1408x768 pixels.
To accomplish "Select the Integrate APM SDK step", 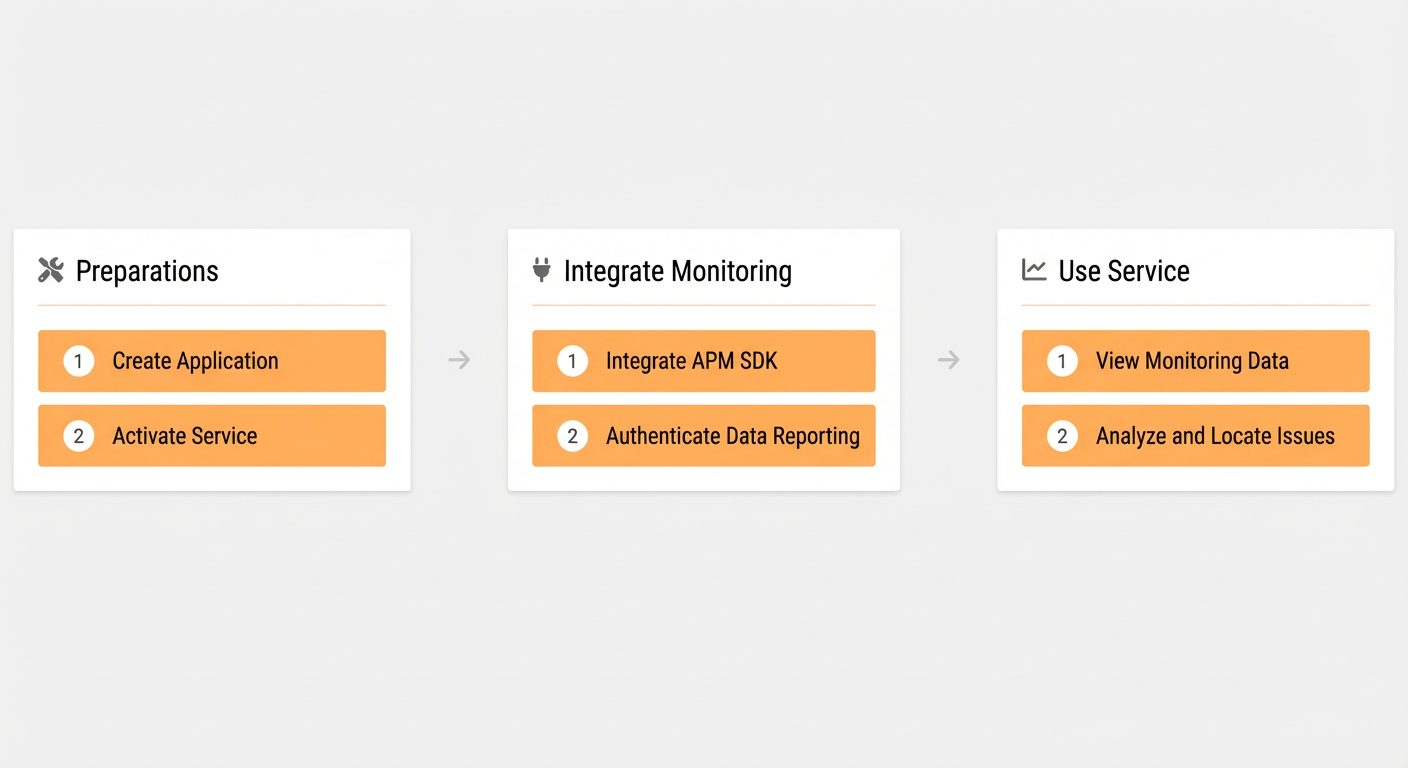I will tap(704, 361).
